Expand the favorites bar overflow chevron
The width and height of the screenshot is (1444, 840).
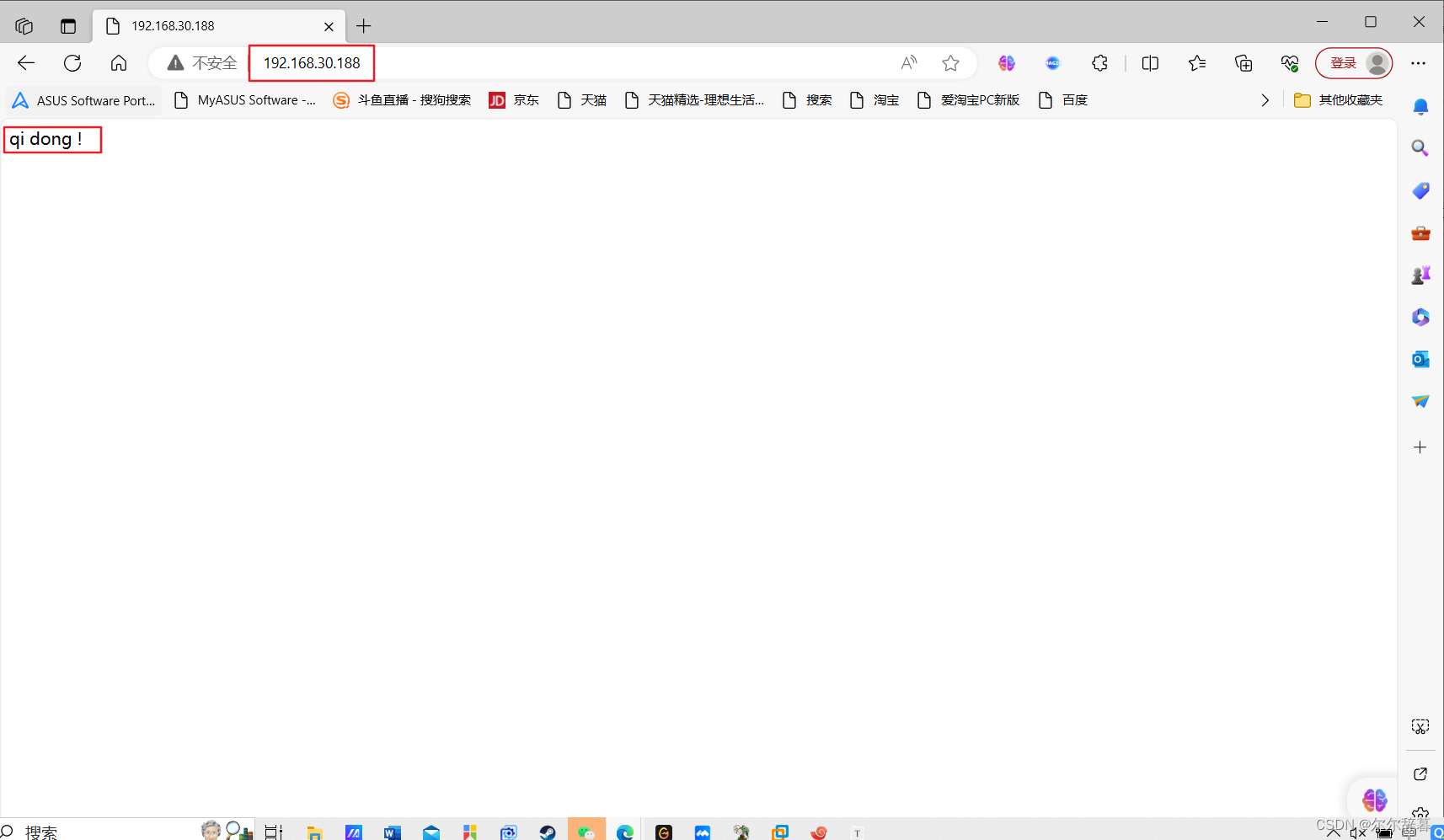coord(1265,100)
